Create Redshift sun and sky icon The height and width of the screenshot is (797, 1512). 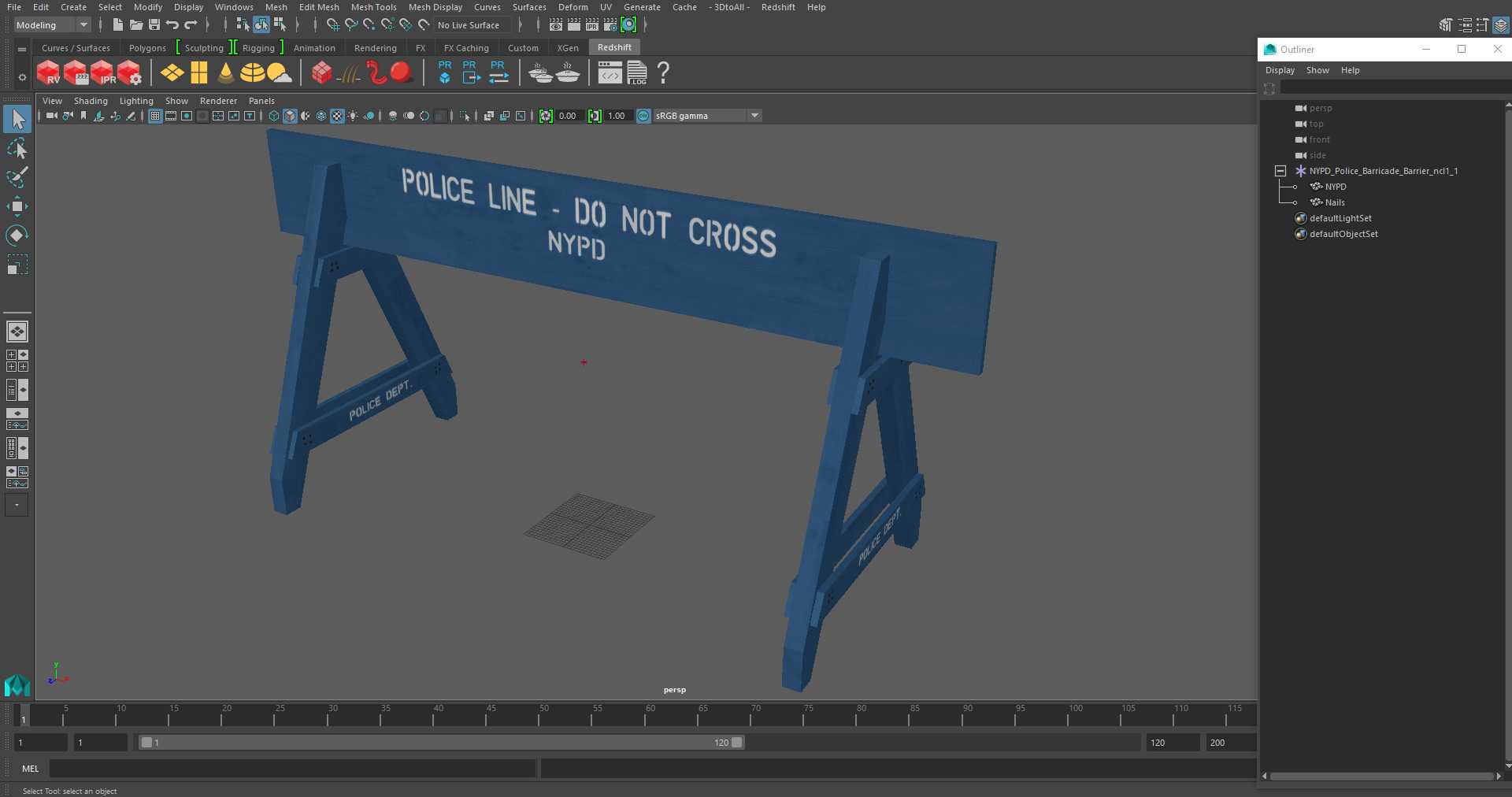(280, 73)
